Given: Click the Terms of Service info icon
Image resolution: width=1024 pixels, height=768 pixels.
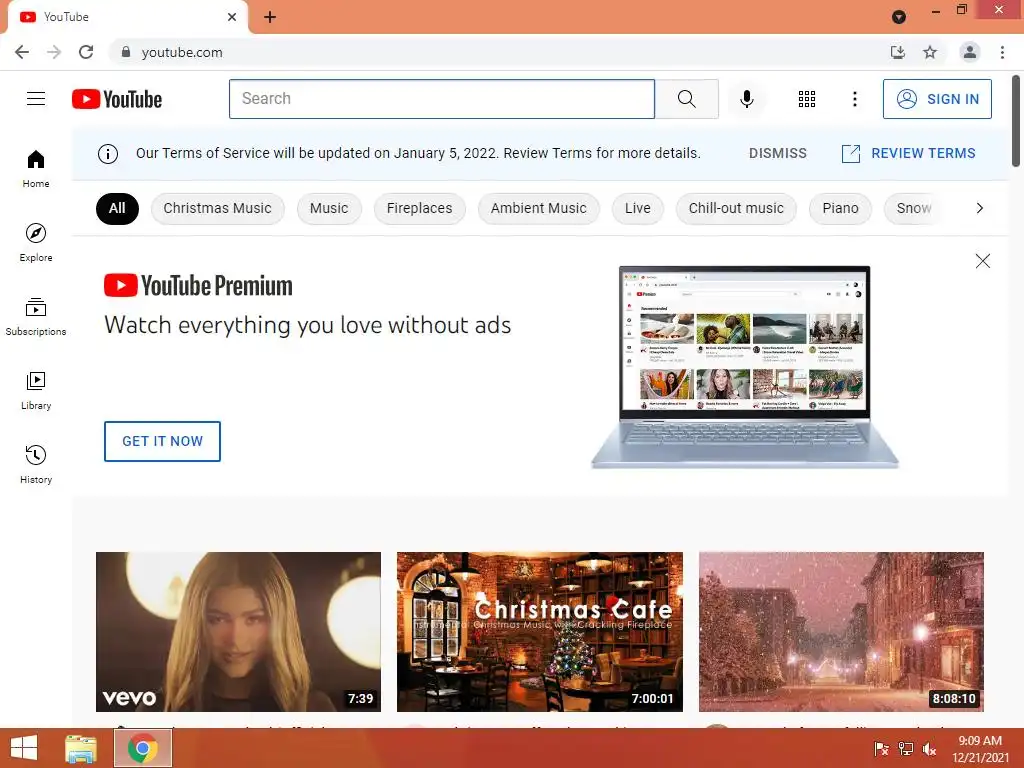Looking at the screenshot, I should tap(108, 153).
